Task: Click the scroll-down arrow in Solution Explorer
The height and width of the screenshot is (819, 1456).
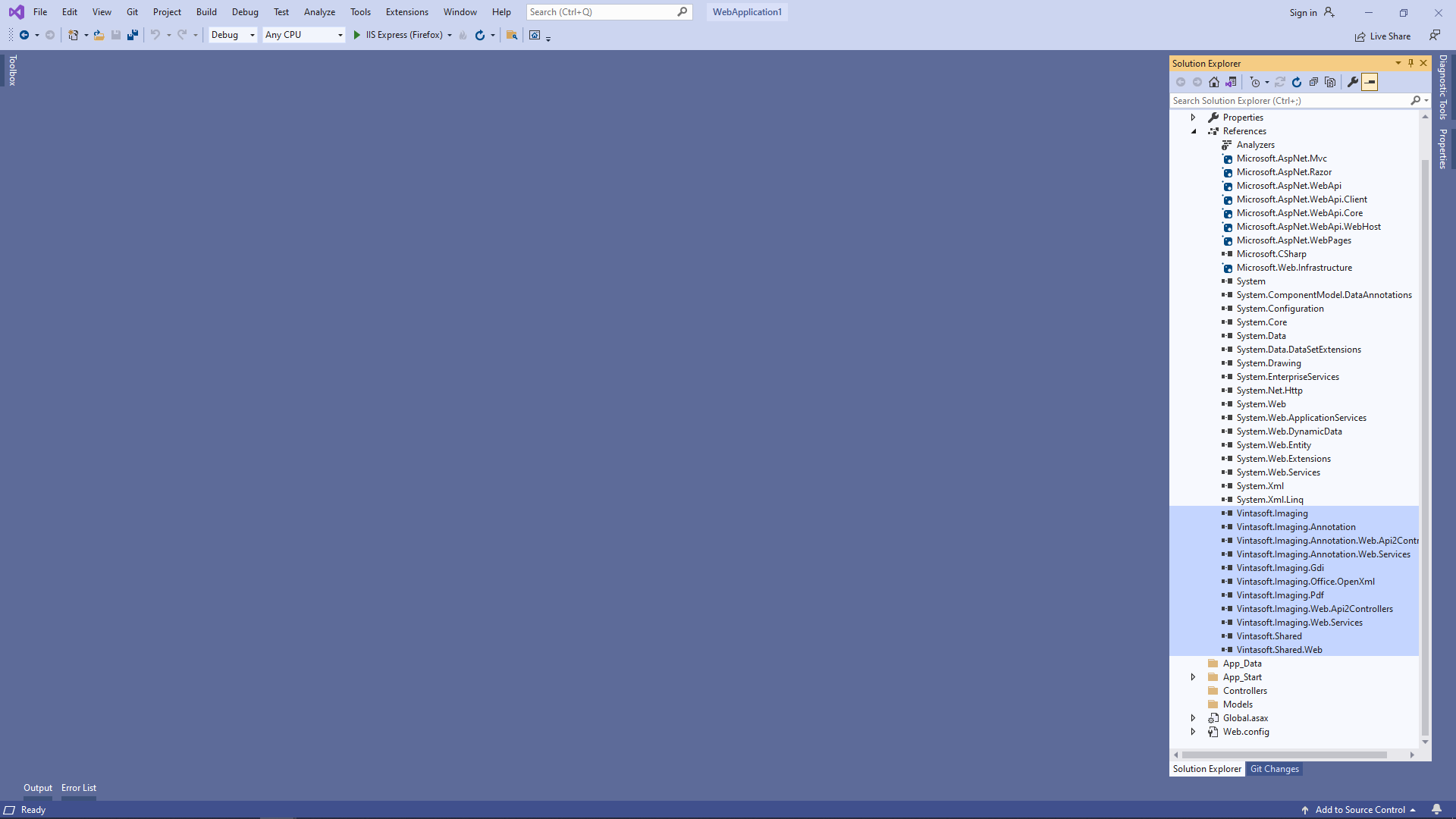Action: coord(1425,742)
